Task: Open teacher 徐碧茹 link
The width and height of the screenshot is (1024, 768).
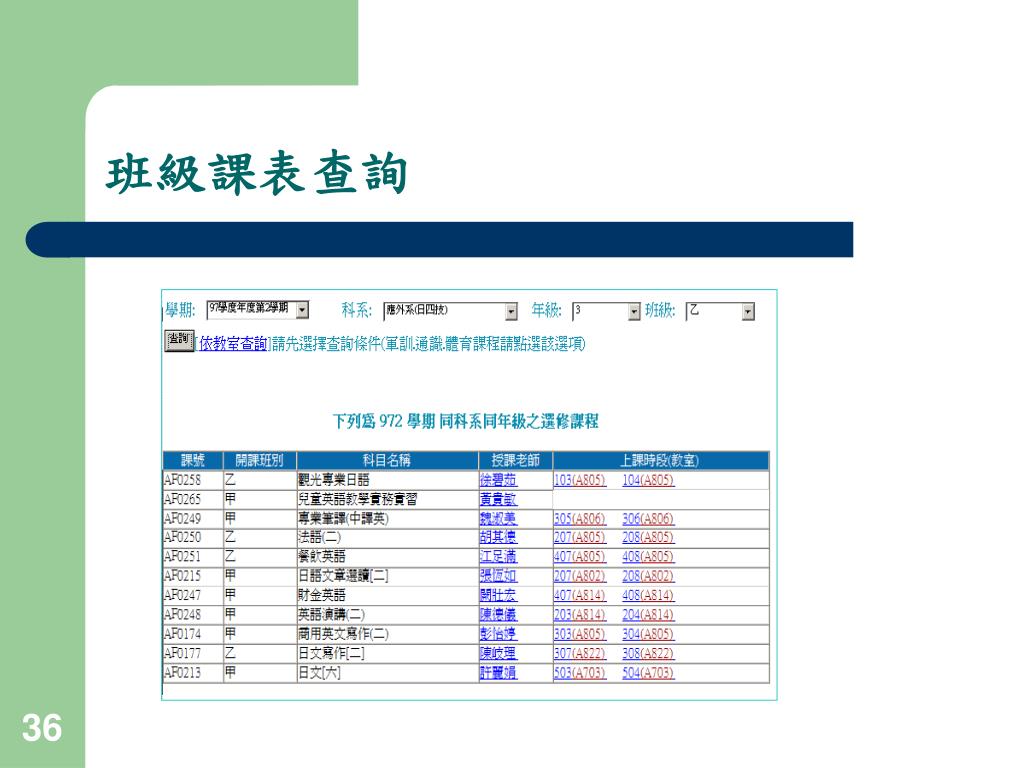Action: click(498, 480)
